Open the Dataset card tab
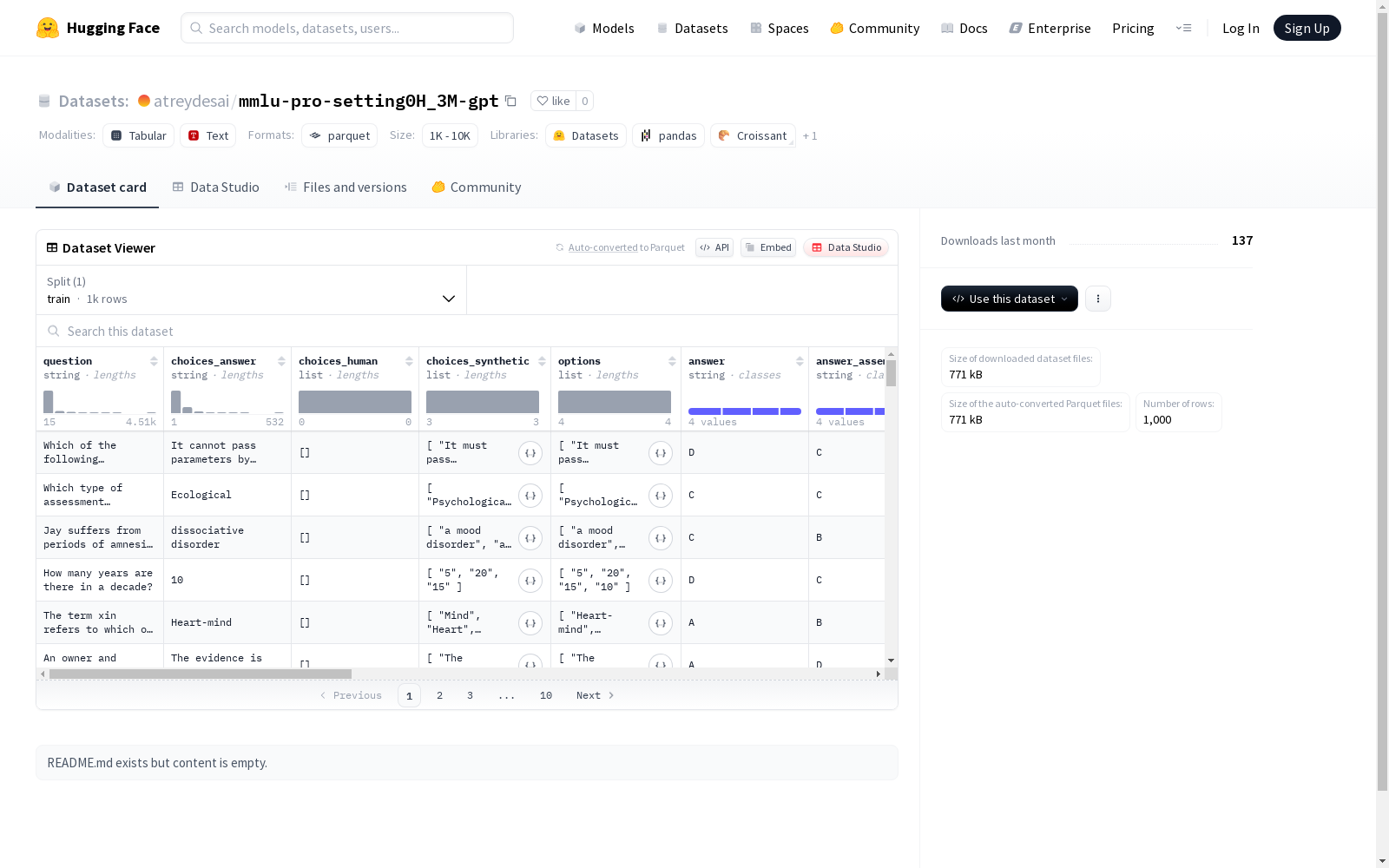The image size is (1389, 868). tap(97, 187)
